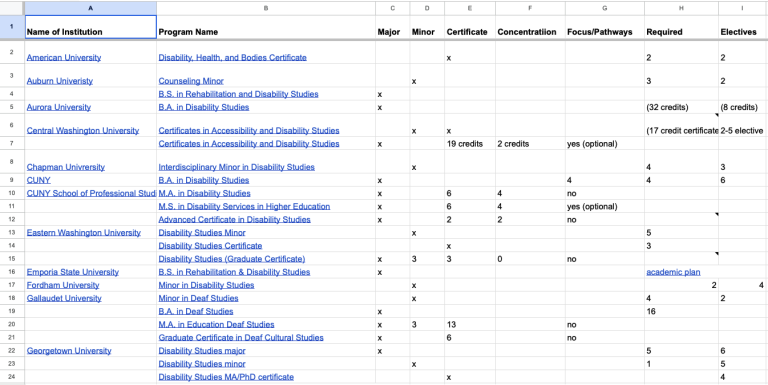The width and height of the screenshot is (768, 385).
Task: Open Fordham University link
Action: point(63,285)
